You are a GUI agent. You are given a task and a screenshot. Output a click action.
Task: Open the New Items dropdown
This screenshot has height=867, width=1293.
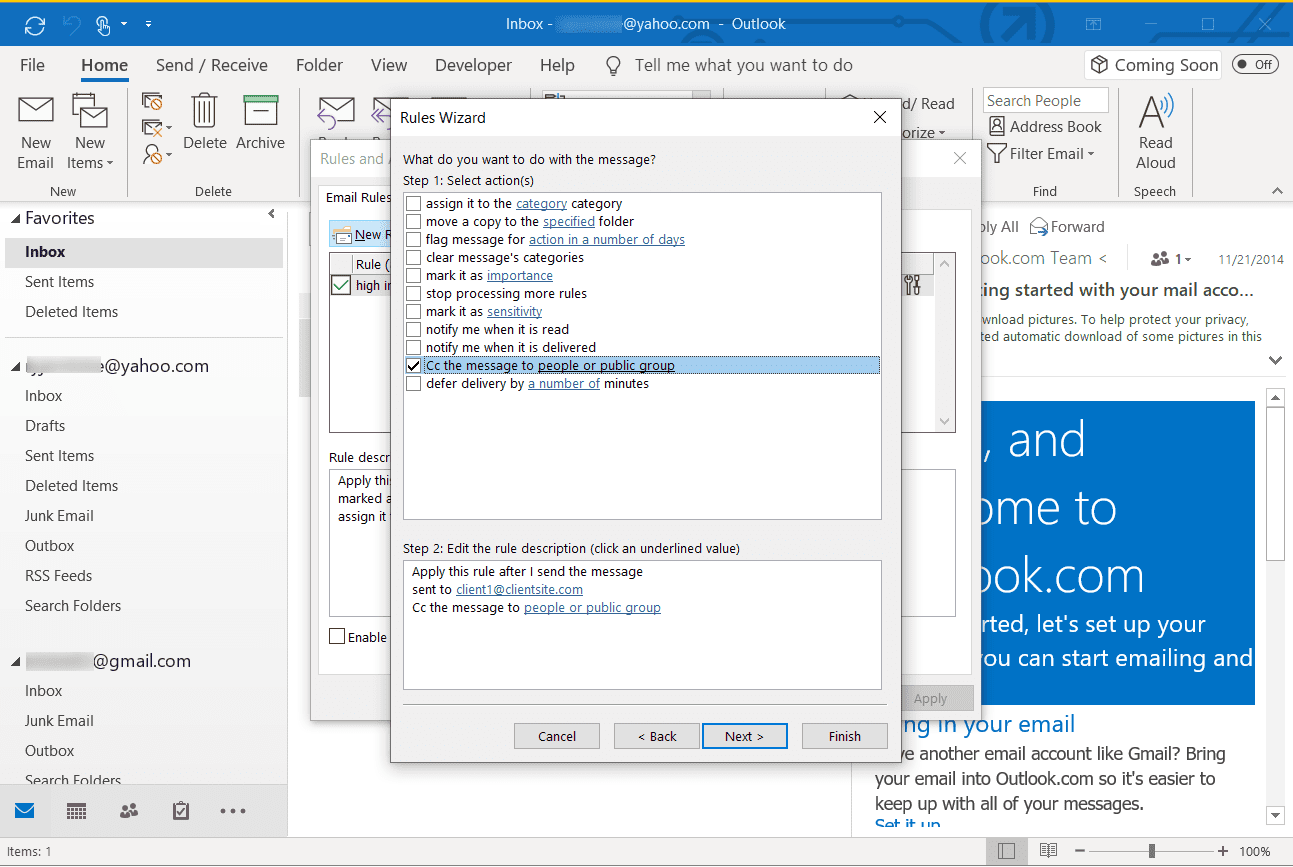[90, 132]
